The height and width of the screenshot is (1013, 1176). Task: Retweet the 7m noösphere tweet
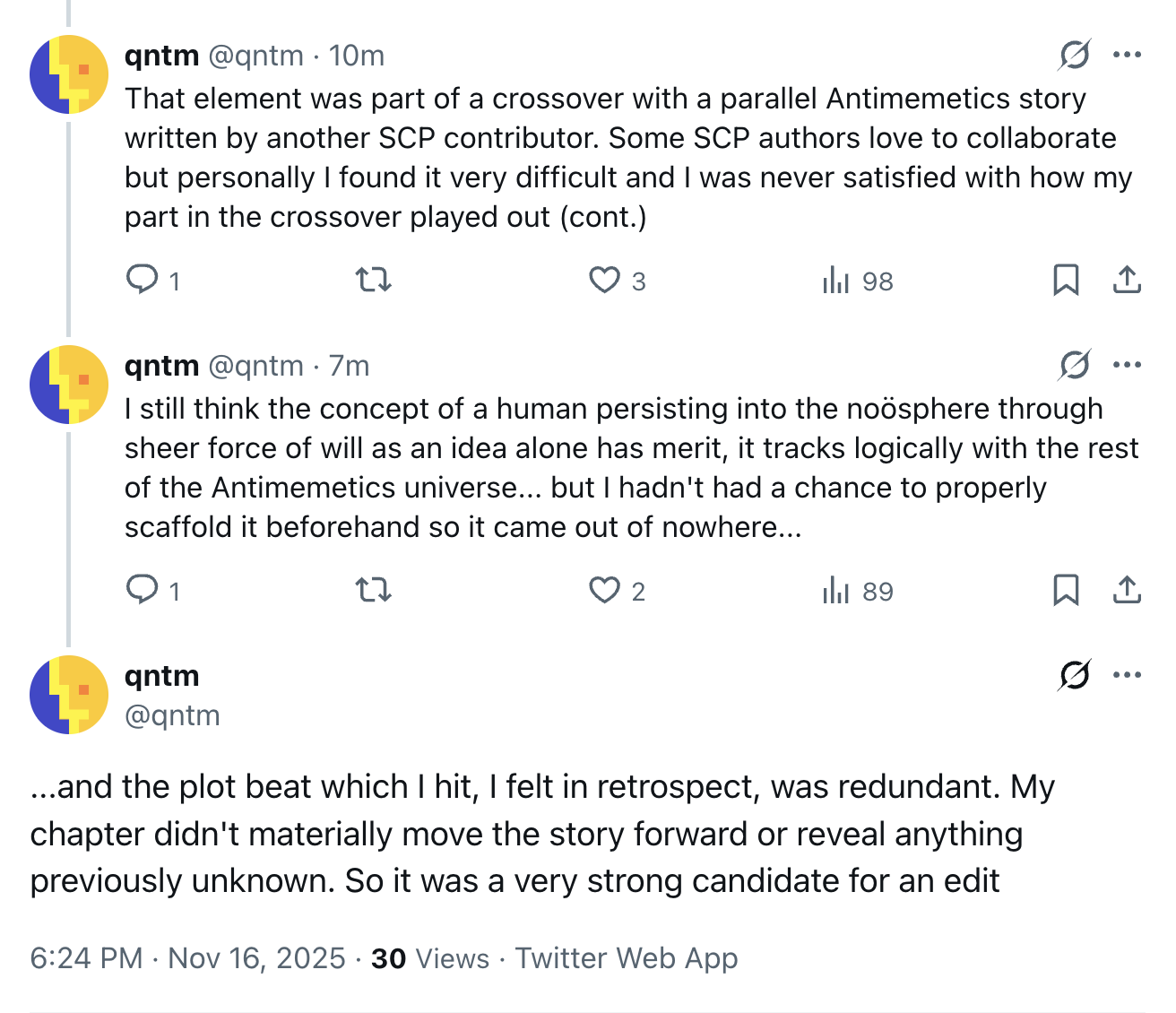373,591
